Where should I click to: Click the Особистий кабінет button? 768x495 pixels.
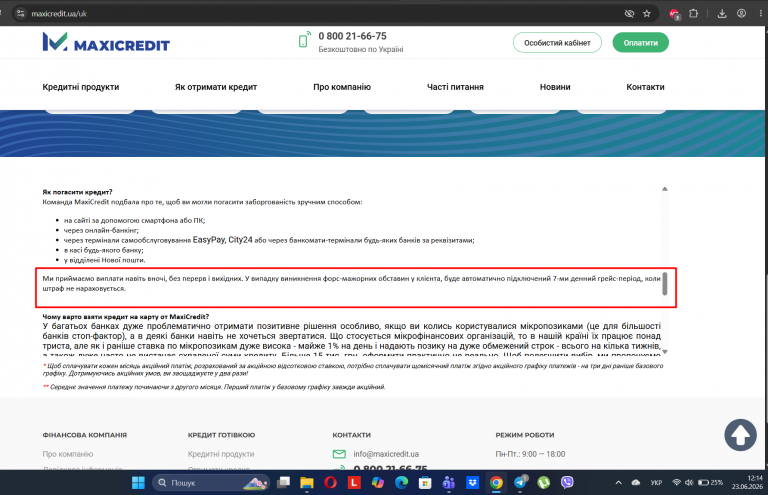tap(557, 43)
